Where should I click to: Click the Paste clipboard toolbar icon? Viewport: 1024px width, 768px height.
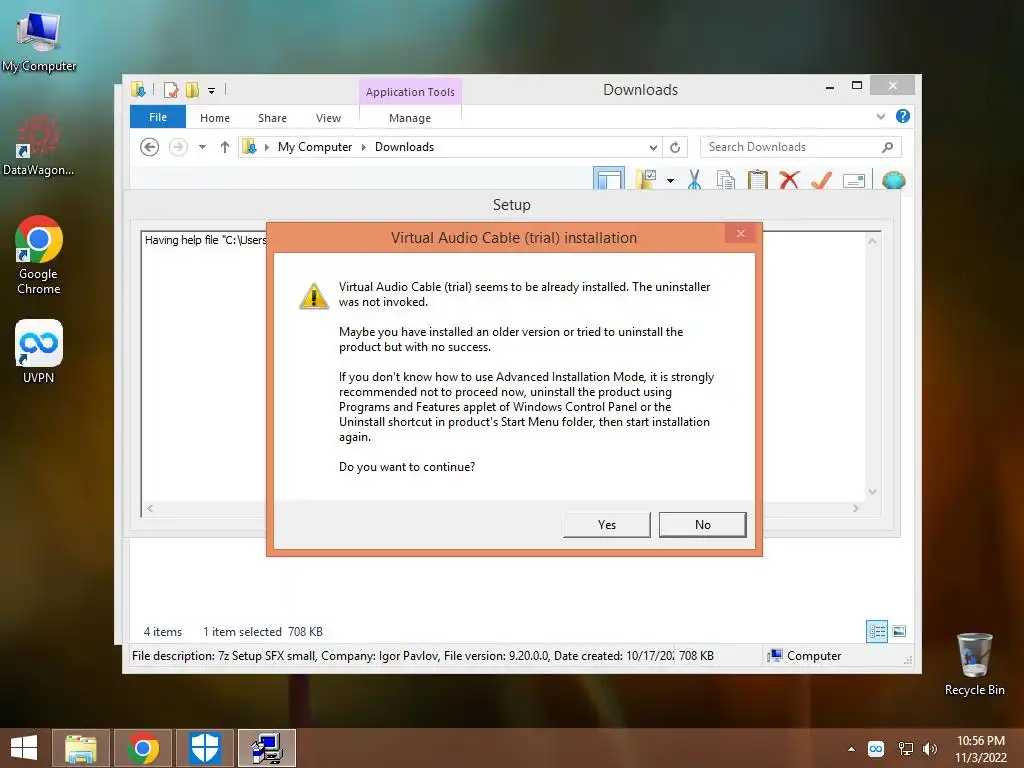(757, 180)
